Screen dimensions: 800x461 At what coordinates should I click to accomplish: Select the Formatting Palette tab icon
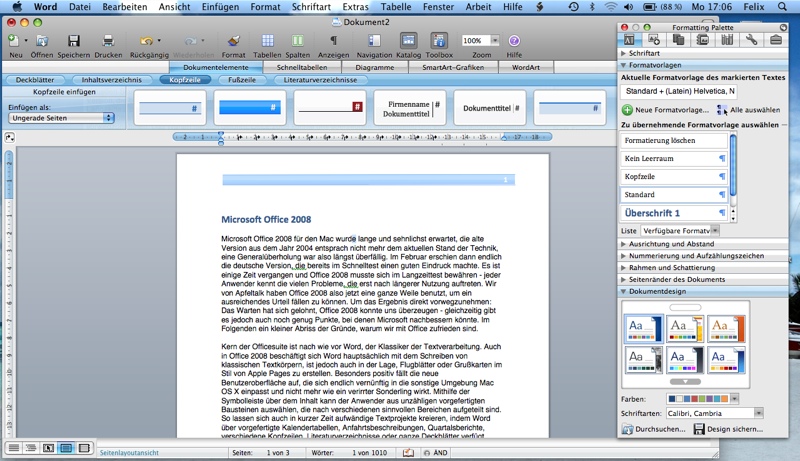[x=629, y=40]
